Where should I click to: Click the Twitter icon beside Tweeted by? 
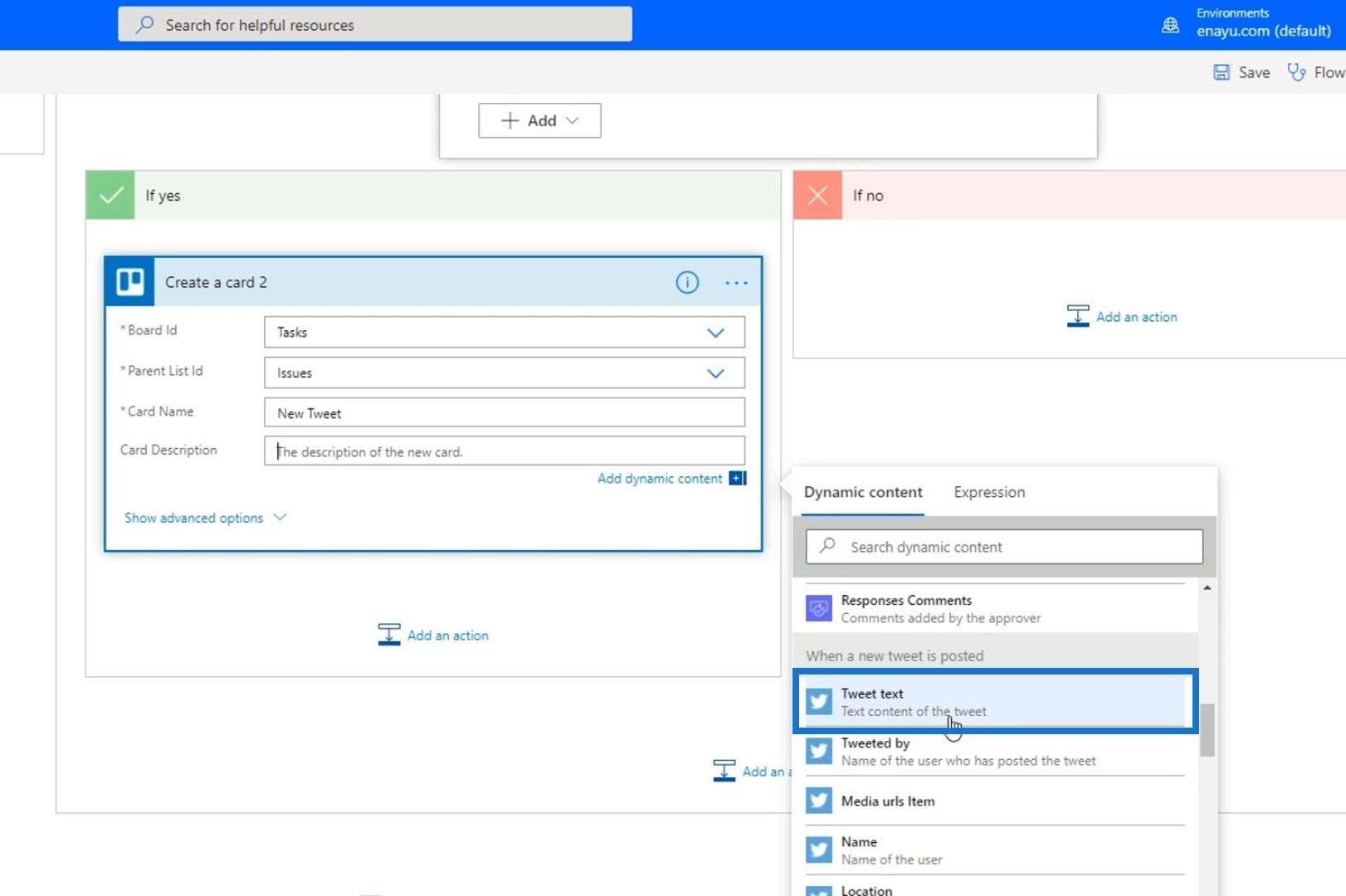[x=819, y=751]
